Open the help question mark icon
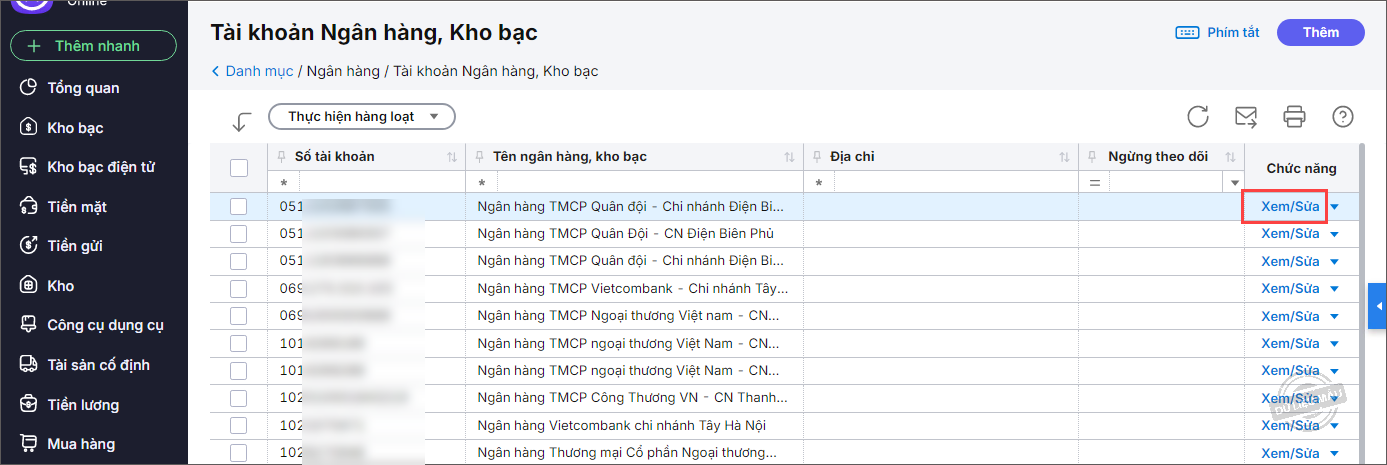The height and width of the screenshot is (465, 1387). pyautogui.click(x=1343, y=117)
